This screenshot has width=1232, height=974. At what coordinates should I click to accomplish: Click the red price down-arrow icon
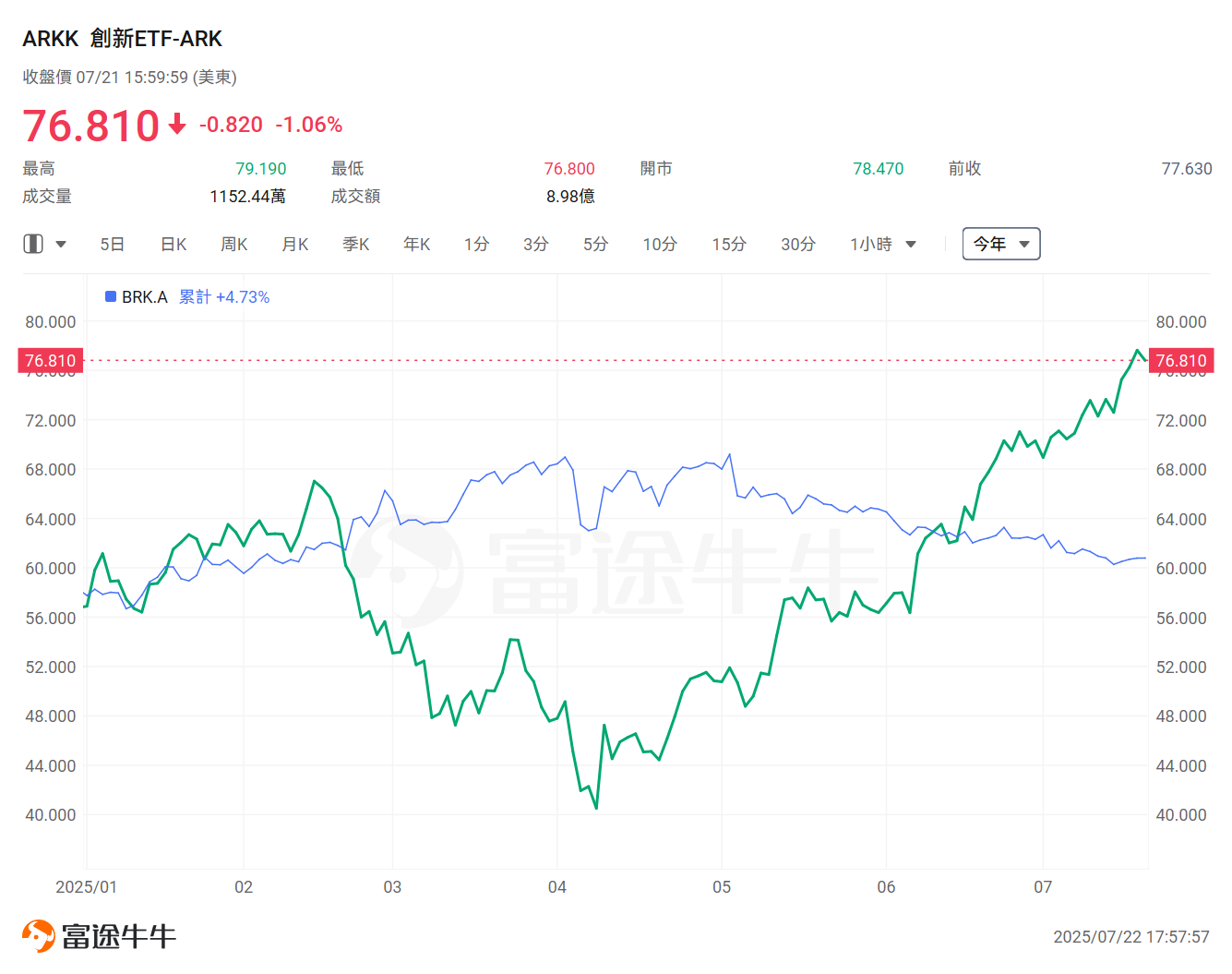(177, 124)
